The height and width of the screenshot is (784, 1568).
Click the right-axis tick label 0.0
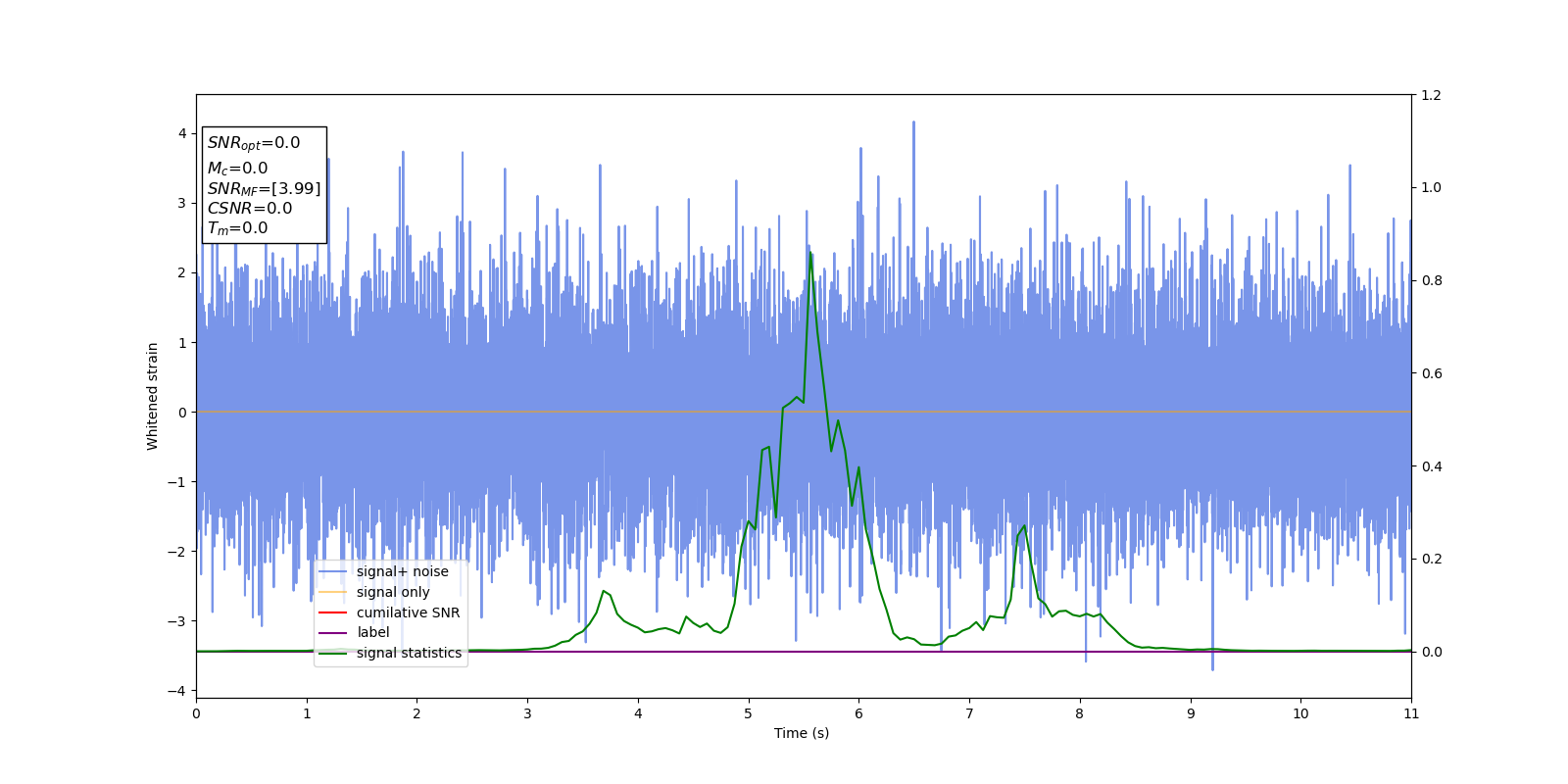(1431, 652)
